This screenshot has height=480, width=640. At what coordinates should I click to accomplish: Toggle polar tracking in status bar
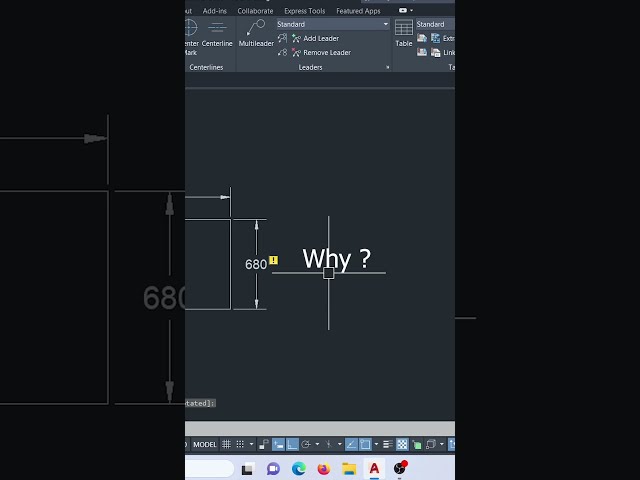(x=306, y=444)
